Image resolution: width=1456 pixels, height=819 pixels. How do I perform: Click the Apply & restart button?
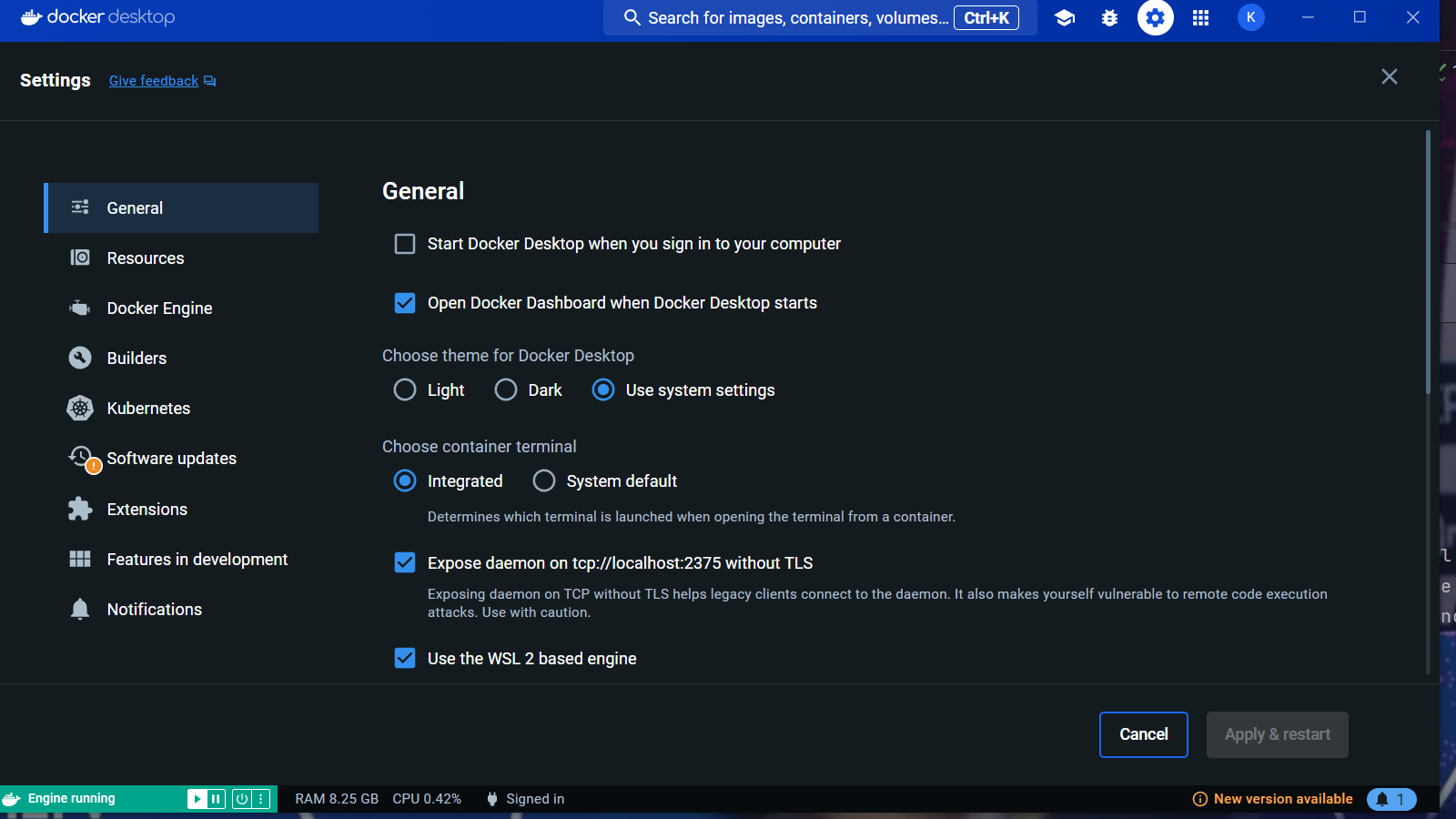point(1278,734)
